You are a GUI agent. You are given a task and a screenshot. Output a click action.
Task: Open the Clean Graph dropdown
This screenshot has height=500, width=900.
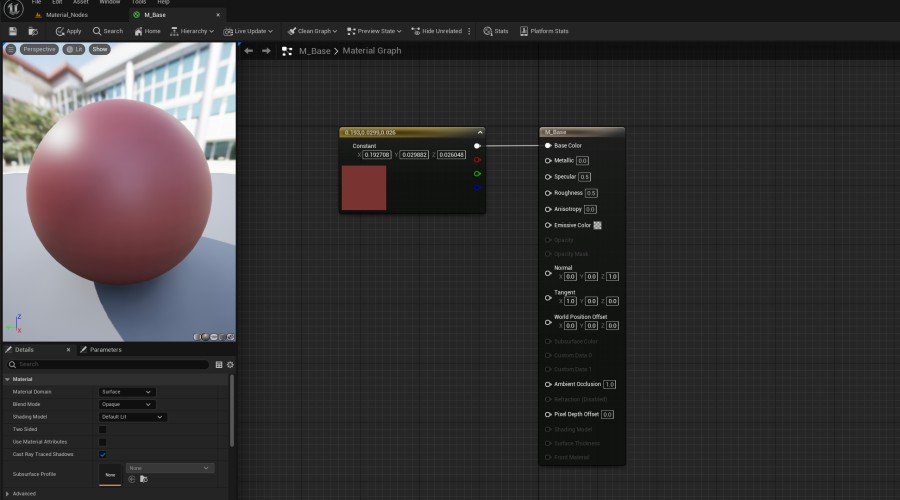pos(312,31)
